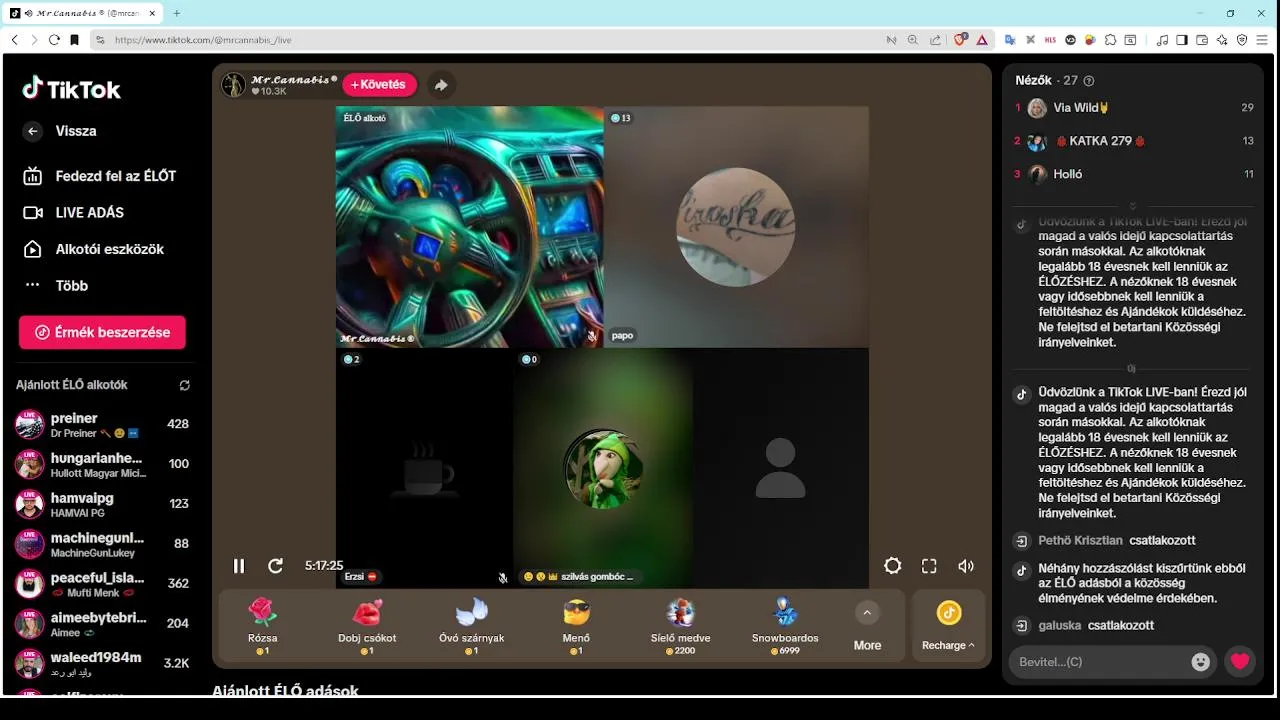Expand more gifts with More

point(867,627)
